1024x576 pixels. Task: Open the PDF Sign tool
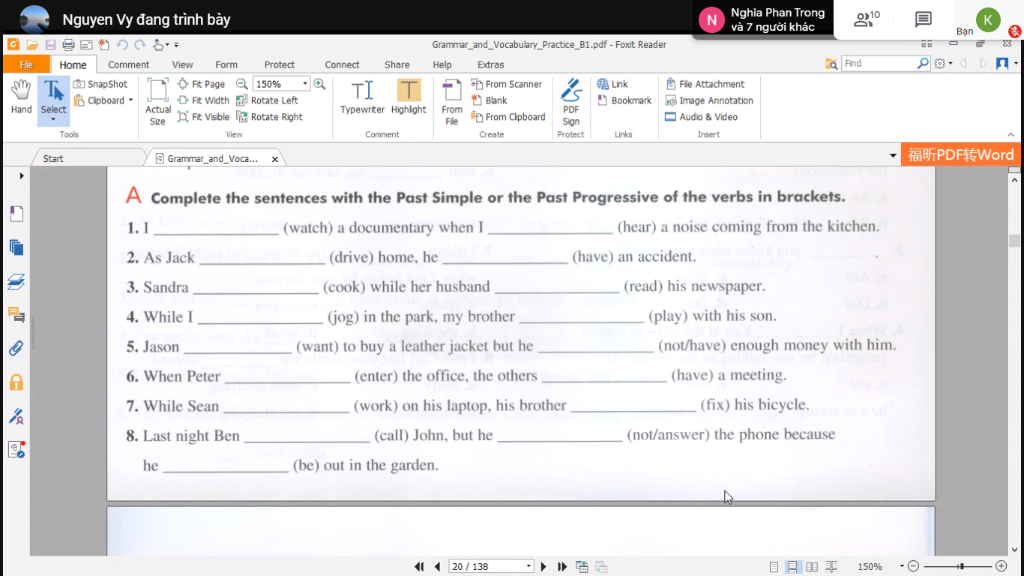571,103
